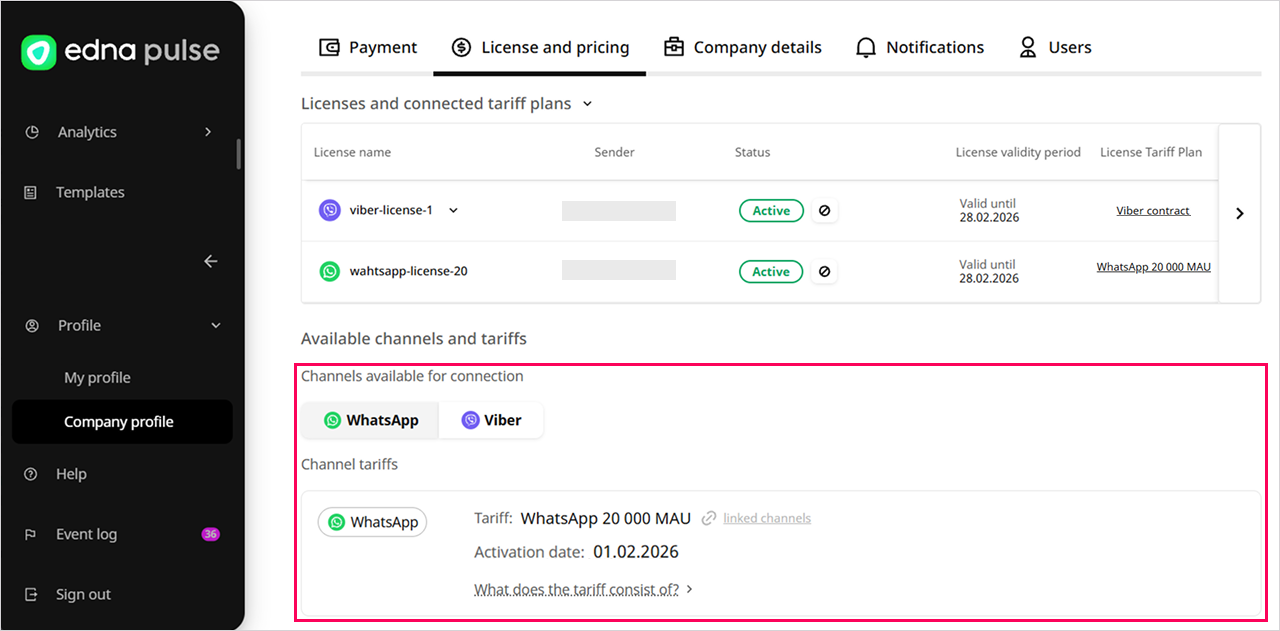1280x631 pixels.
Task: Select the WhatsApp channel toggle button
Action: pyautogui.click(x=371, y=421)
